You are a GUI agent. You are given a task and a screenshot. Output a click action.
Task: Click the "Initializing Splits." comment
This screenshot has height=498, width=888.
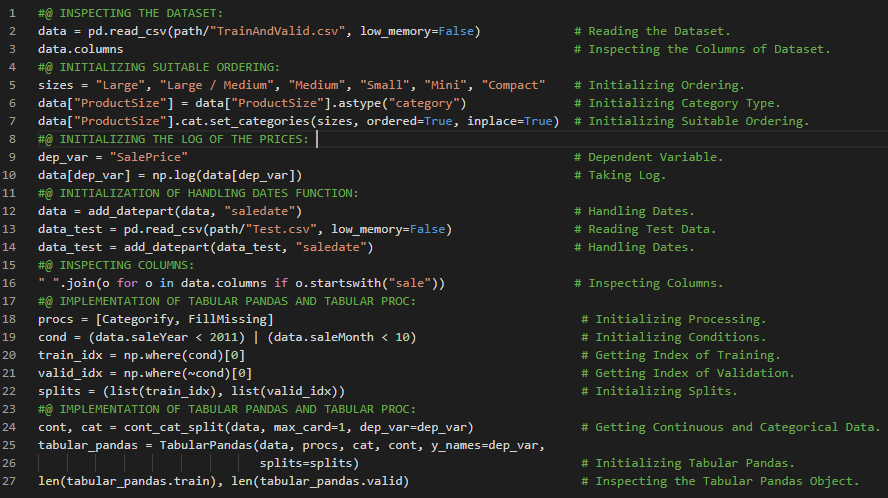(x=666, y=391)
